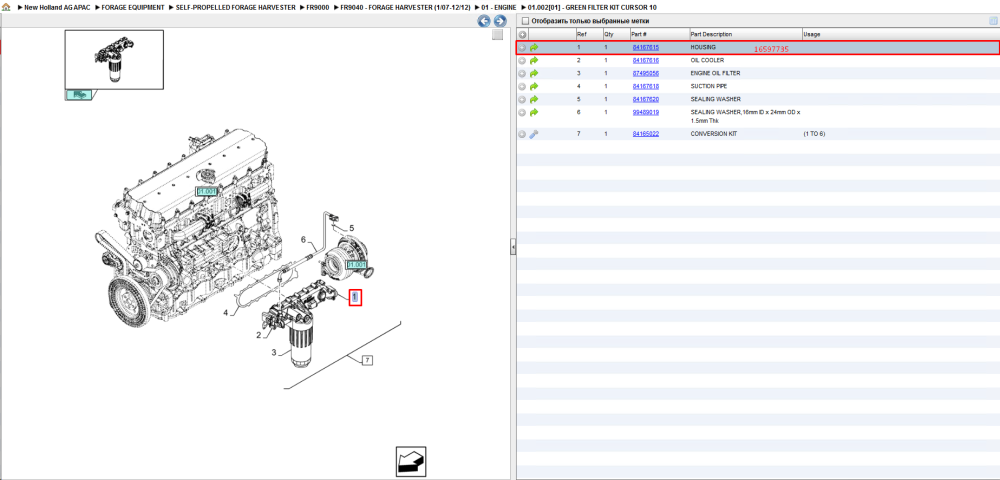Viewport: 1000px width, 480px height.
Task: Select callout 1 in the diagram
Action: pyautogui.click(x=355, y=297)
